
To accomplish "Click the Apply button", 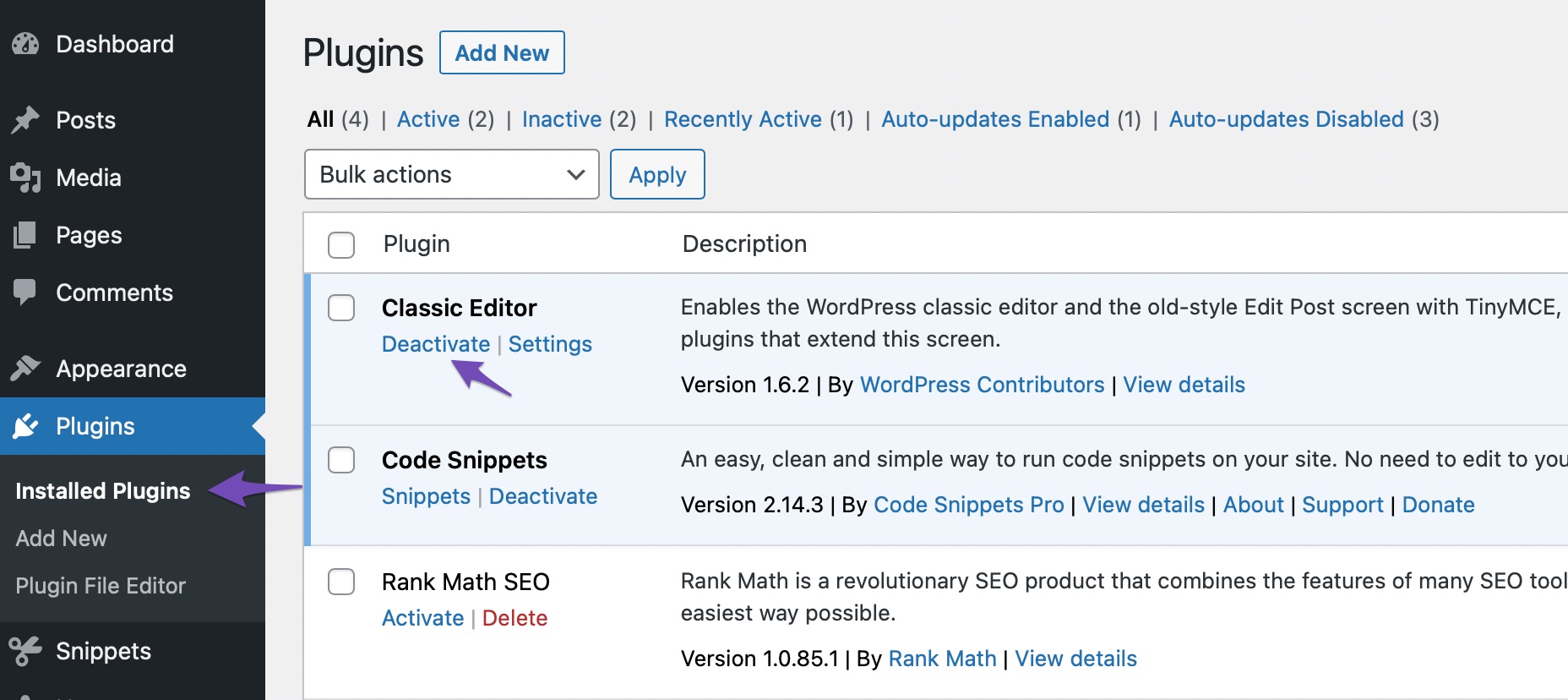I will [x=657, y=174].
